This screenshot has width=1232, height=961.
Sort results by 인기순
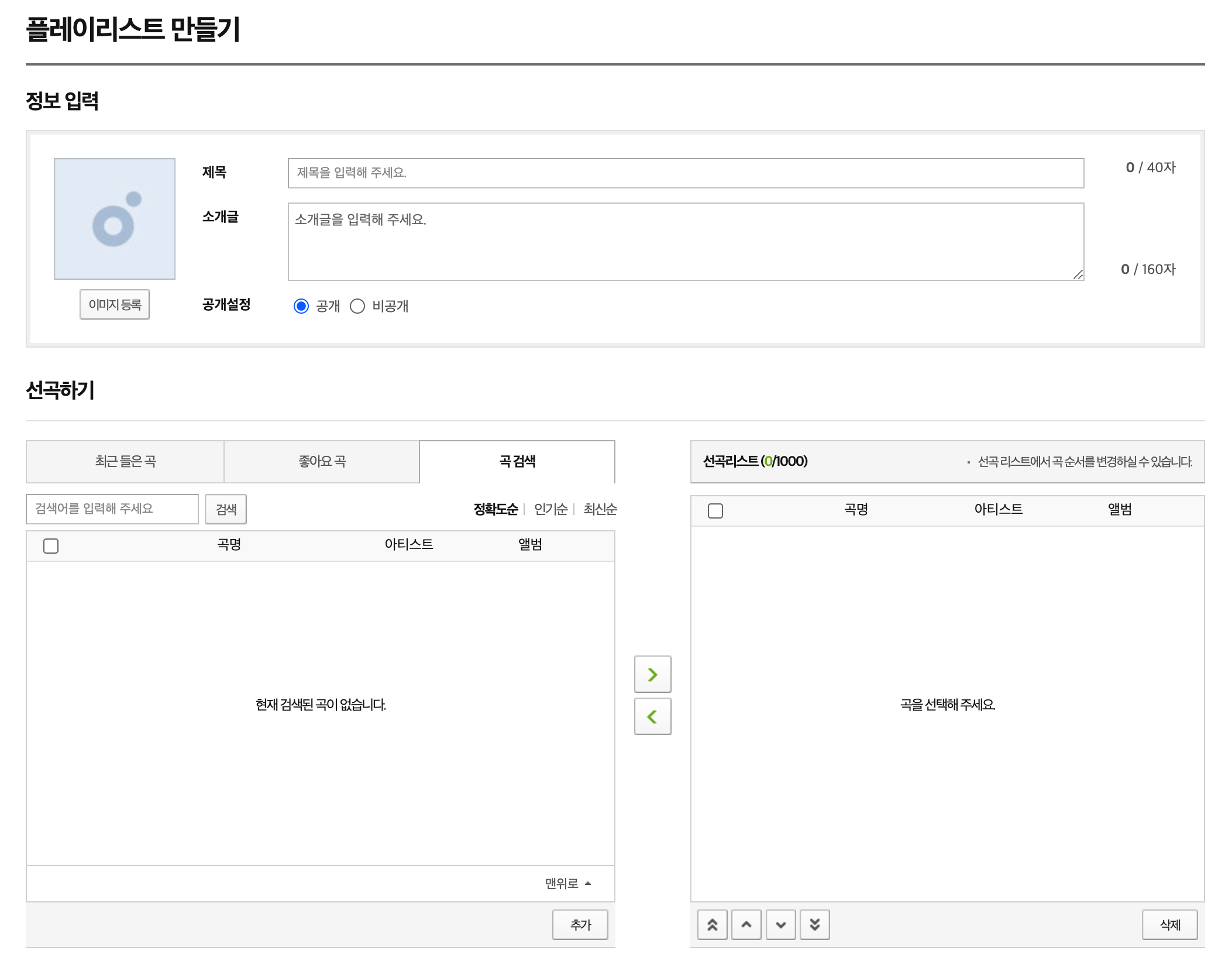point(550,509)
